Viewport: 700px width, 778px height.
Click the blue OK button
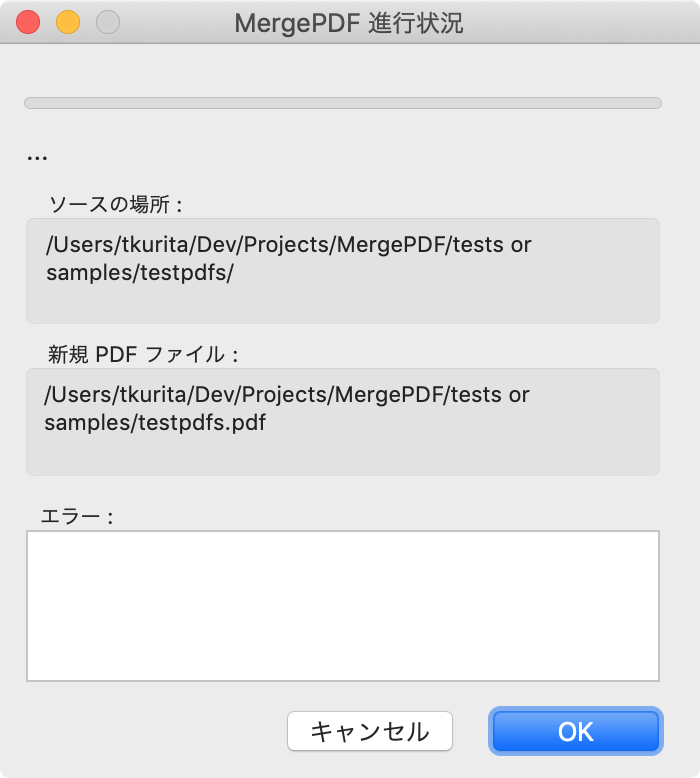tap(575, 731)
